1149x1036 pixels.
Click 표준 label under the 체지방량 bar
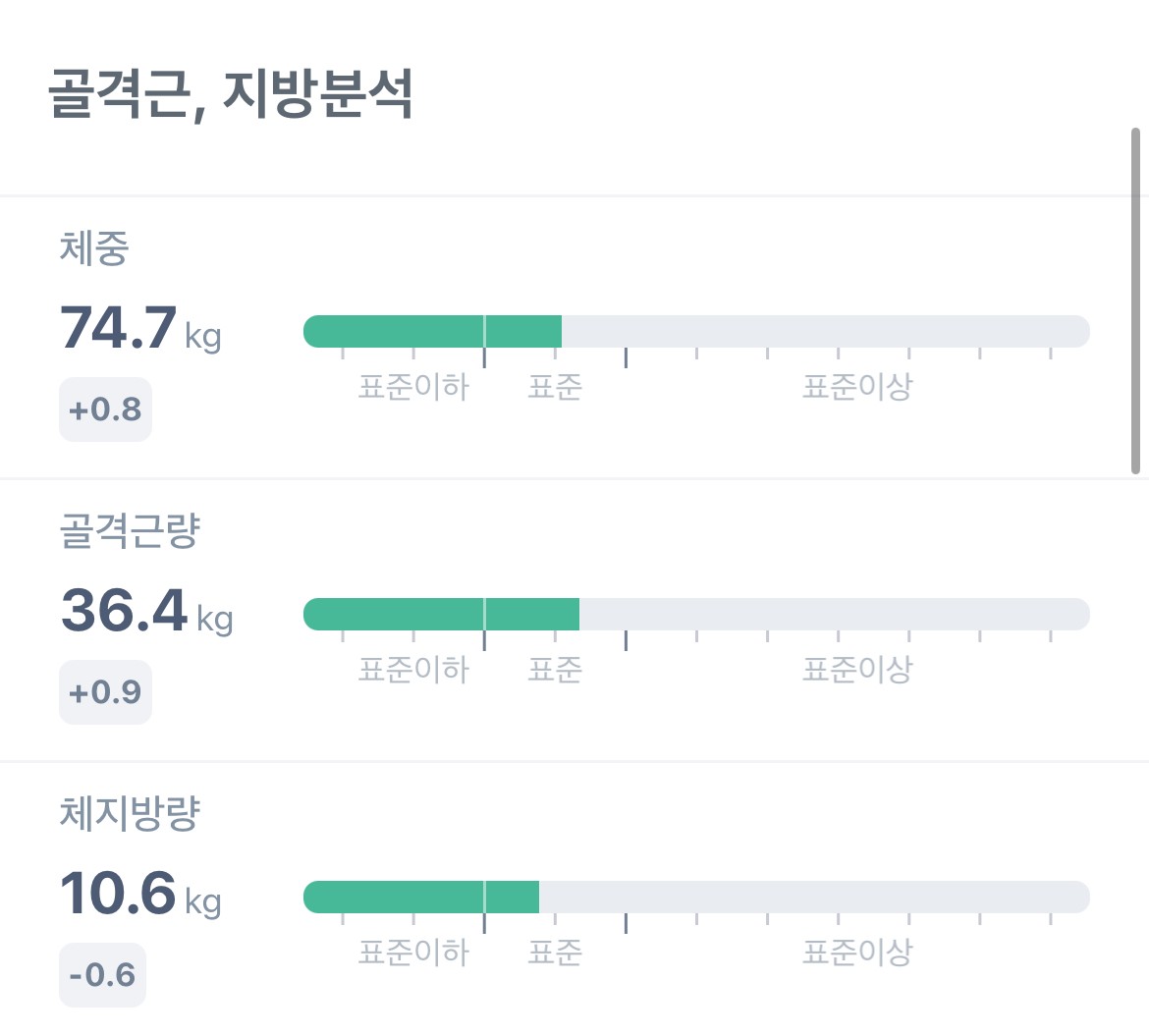555,953
